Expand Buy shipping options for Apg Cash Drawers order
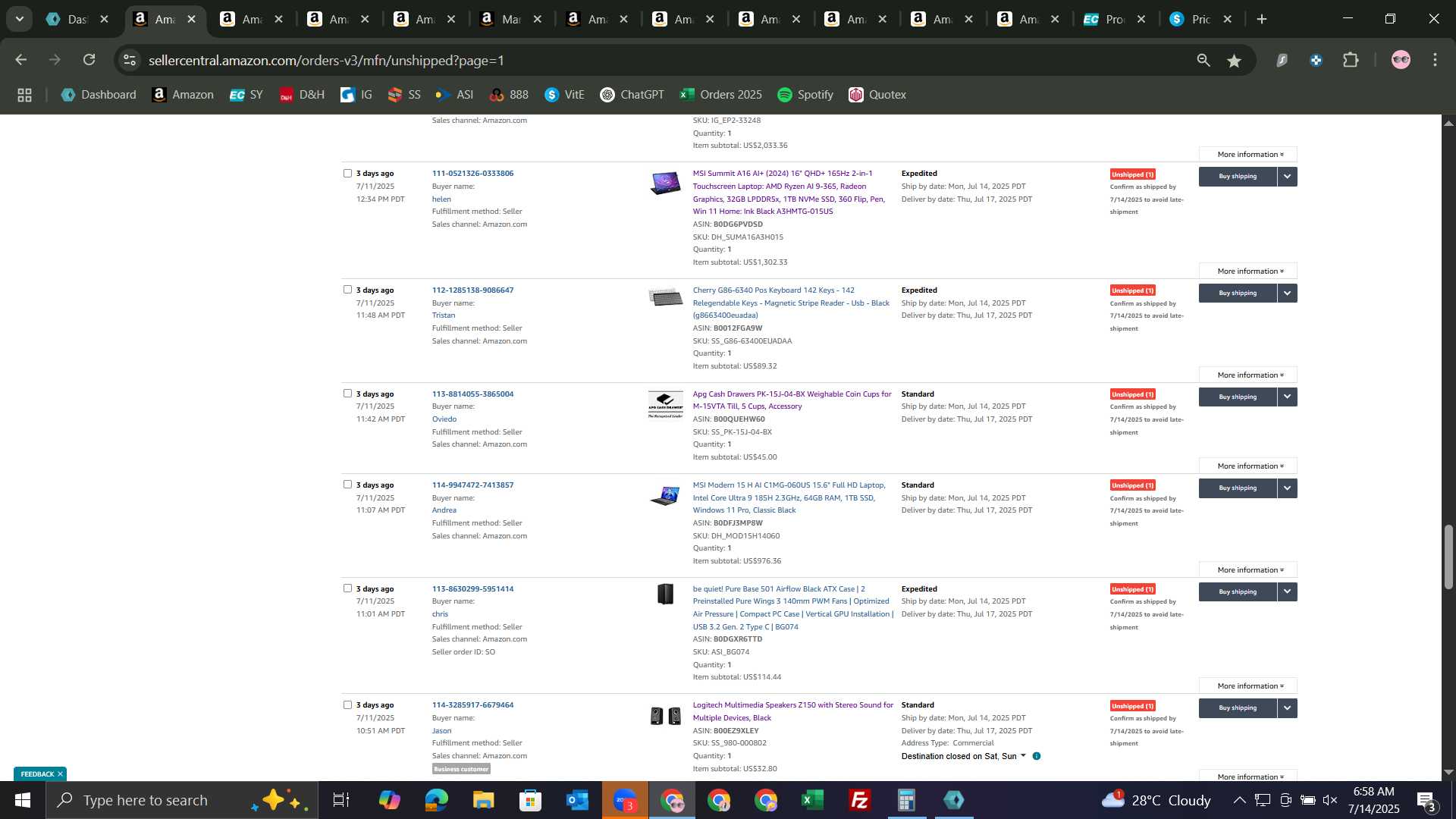 click(x=1287, y=397)
